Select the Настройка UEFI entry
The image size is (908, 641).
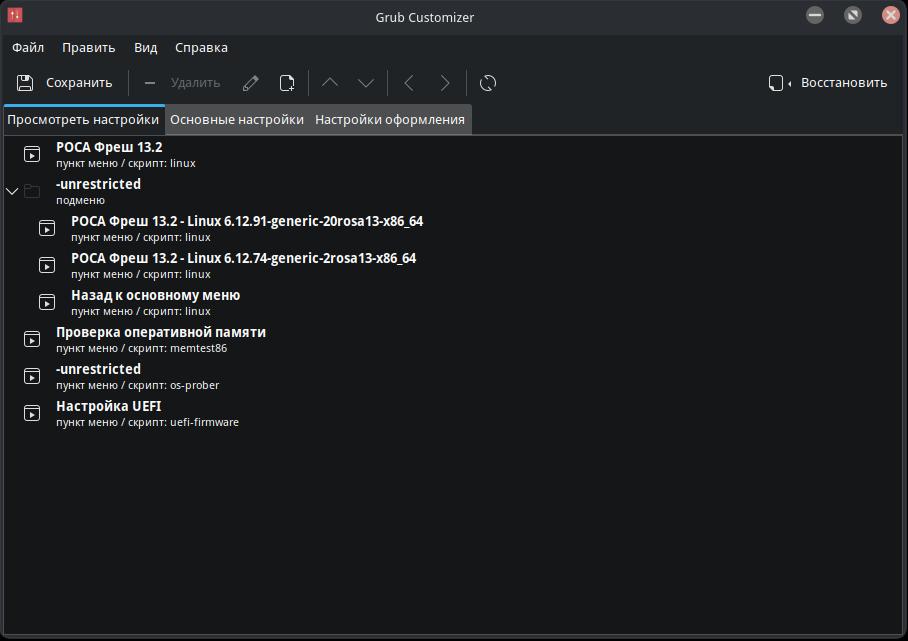[x=453, y=413]
